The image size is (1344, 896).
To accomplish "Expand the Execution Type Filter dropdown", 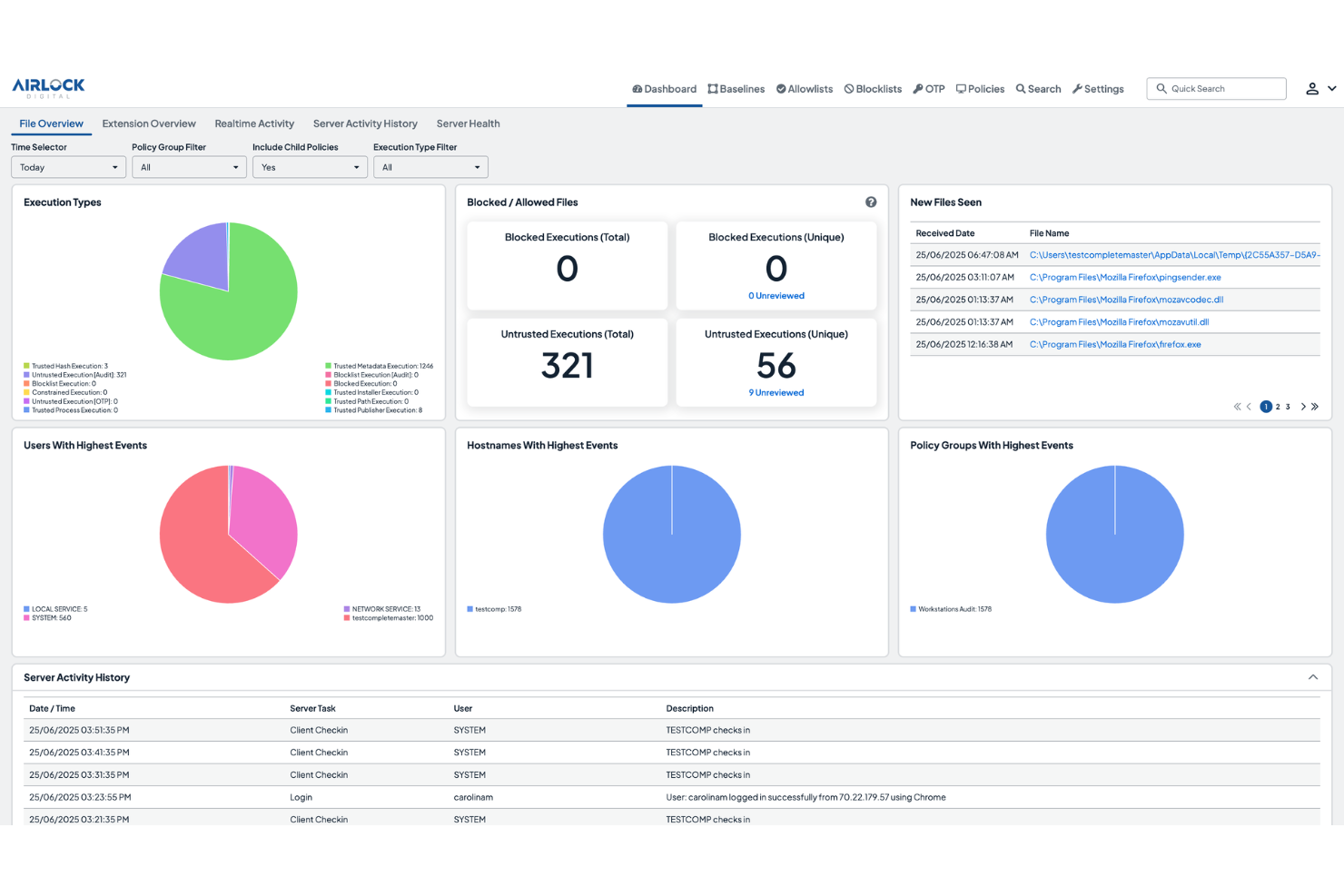I will tap(430, 167).
